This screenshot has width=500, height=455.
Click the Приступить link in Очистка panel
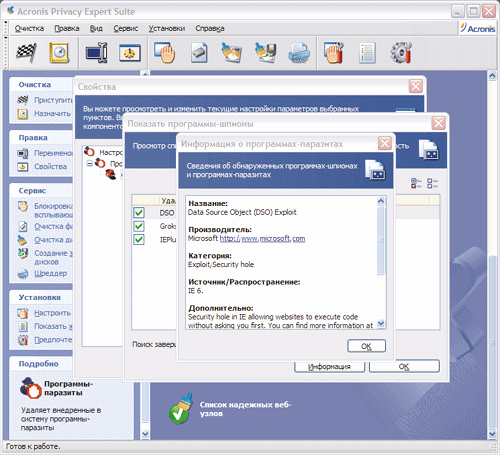pos(53,100)
